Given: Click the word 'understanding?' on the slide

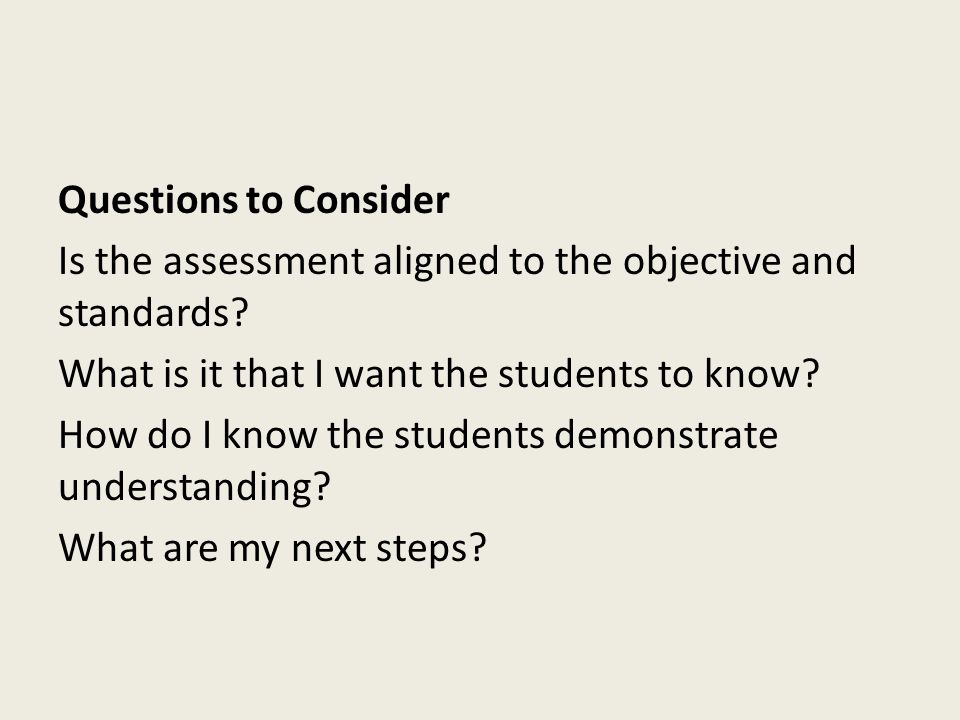Looking at the screenshot, I should (195, 489).
